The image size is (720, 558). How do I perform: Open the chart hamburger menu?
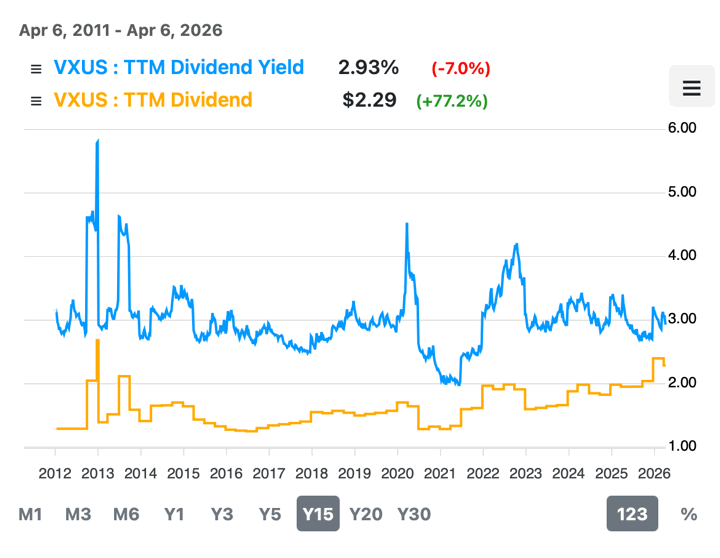[x=691, y=88]
